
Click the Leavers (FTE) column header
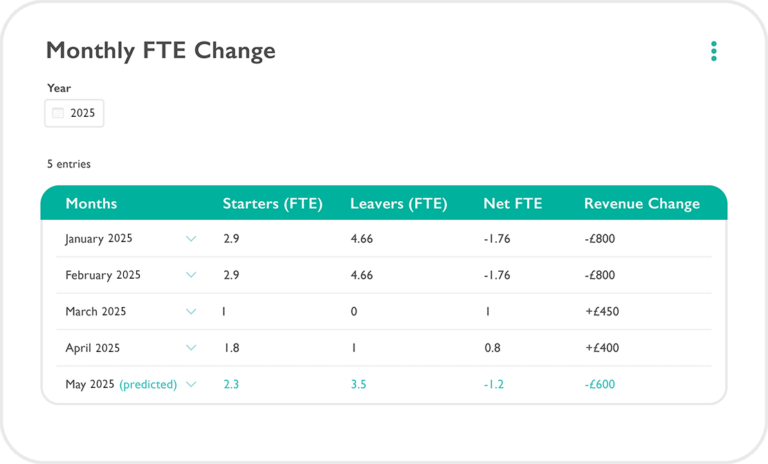coord(398,203)
